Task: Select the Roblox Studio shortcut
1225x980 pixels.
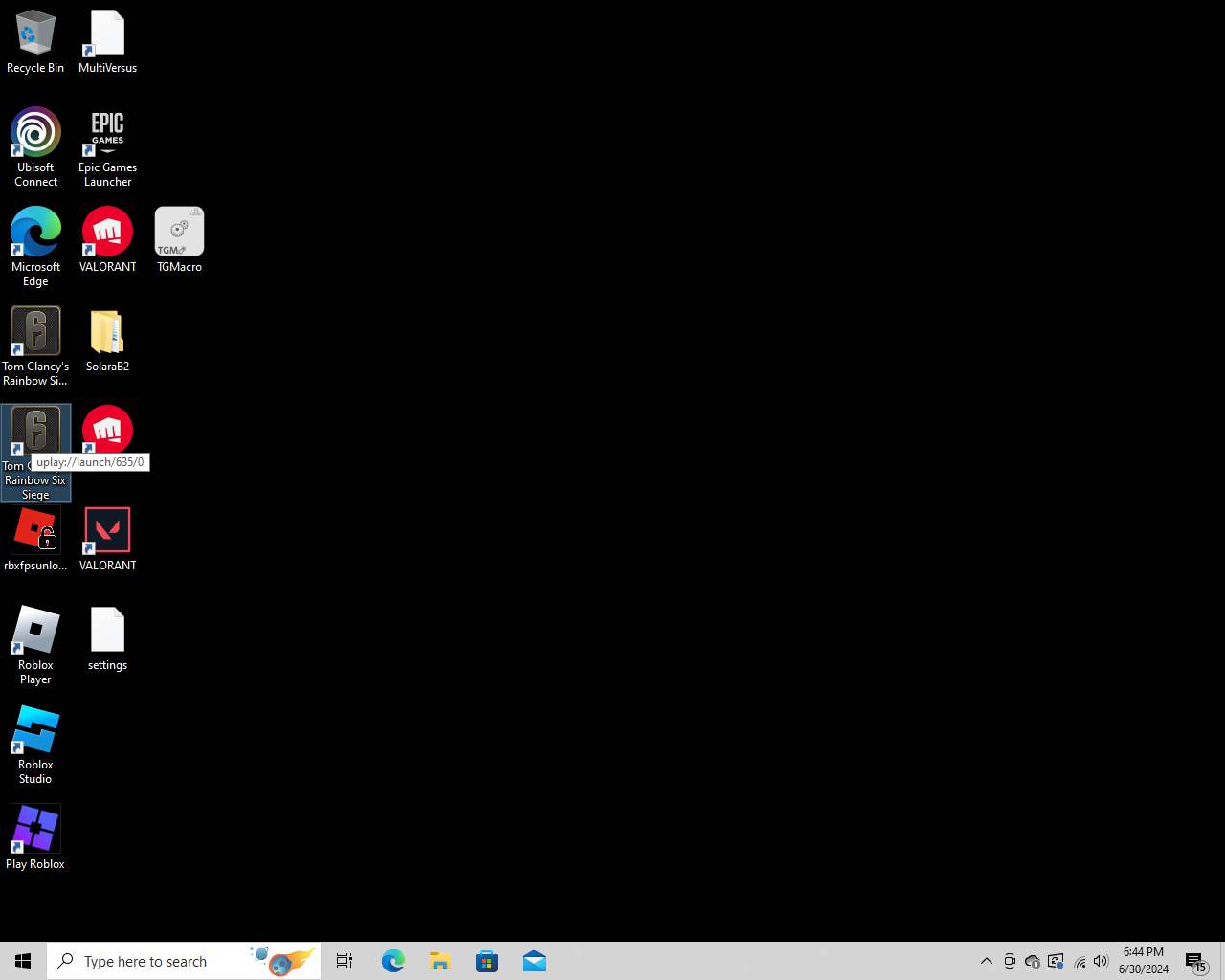Action: coord(35,745)
